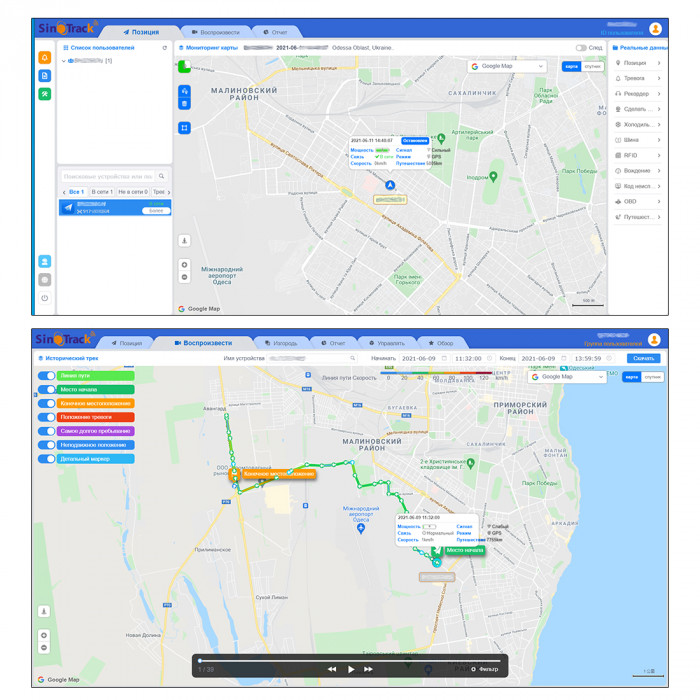
Task: Open Отчет tab in top window
Action: pos(275,32)
